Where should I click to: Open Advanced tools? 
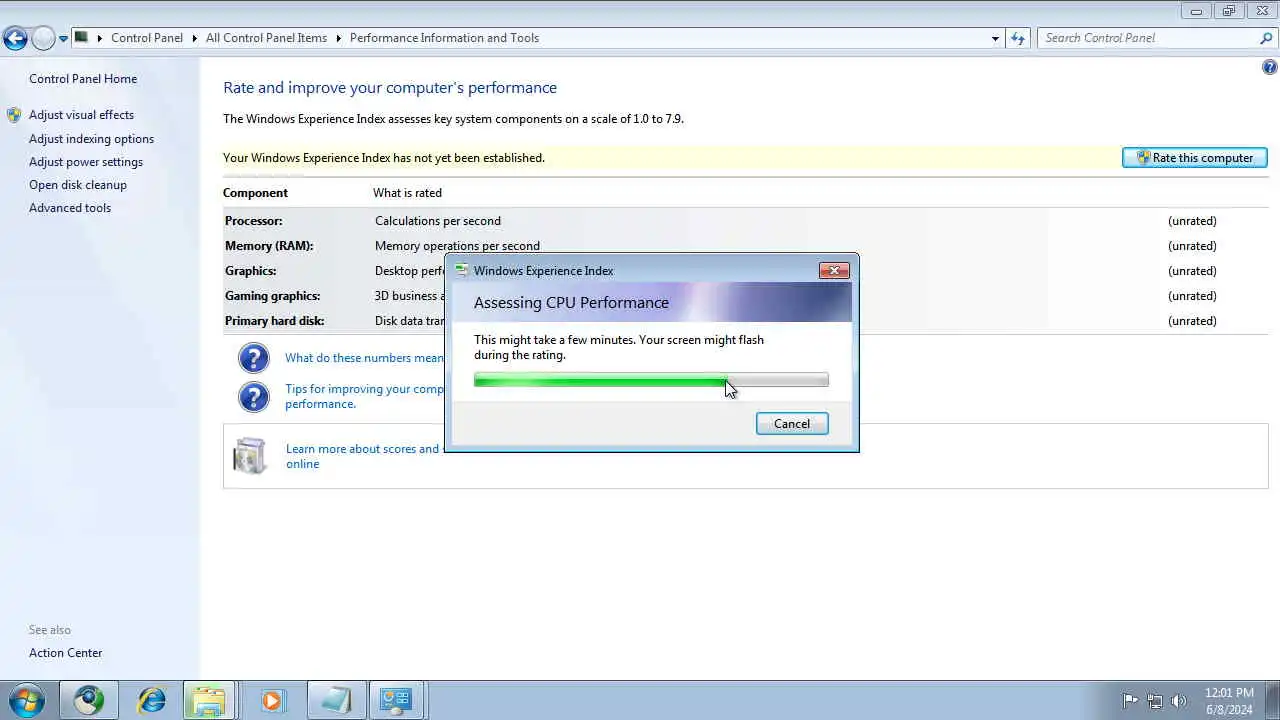[70, 208]
